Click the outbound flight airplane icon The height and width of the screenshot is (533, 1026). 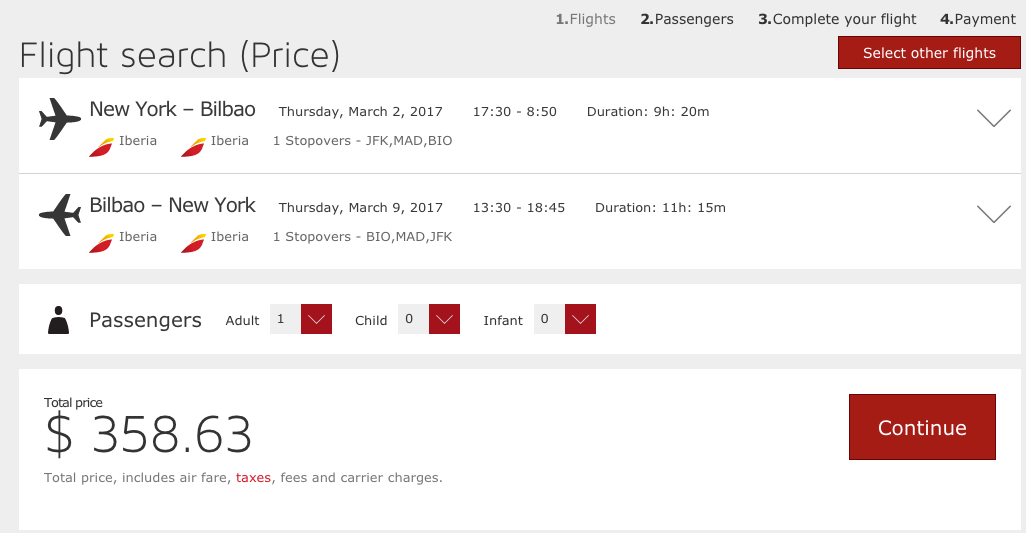click(x=60, y=119)
